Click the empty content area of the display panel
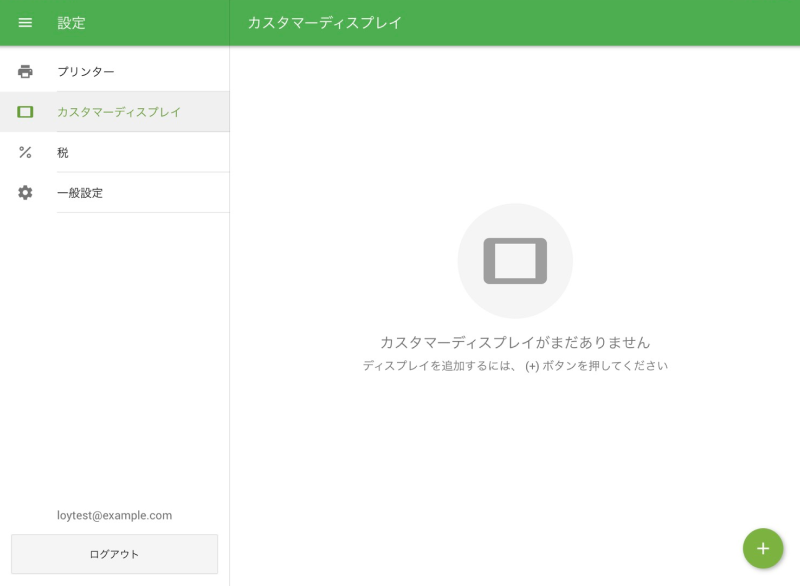 tap(516, 460)
